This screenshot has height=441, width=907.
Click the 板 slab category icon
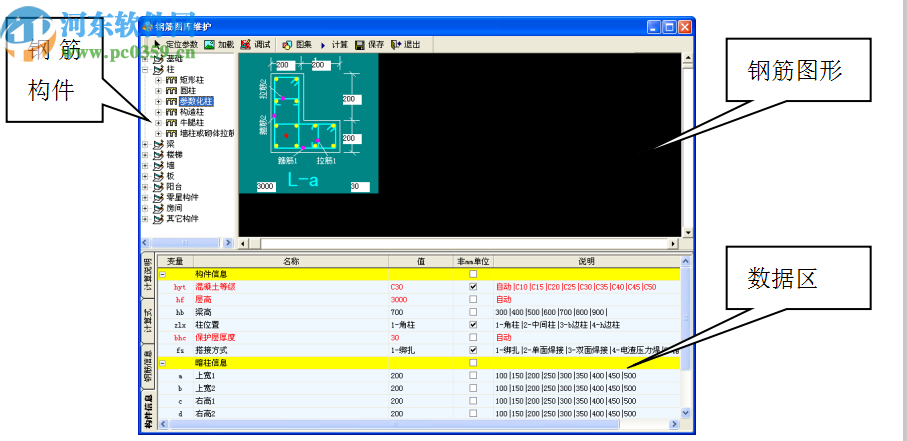tap(158, 176)
